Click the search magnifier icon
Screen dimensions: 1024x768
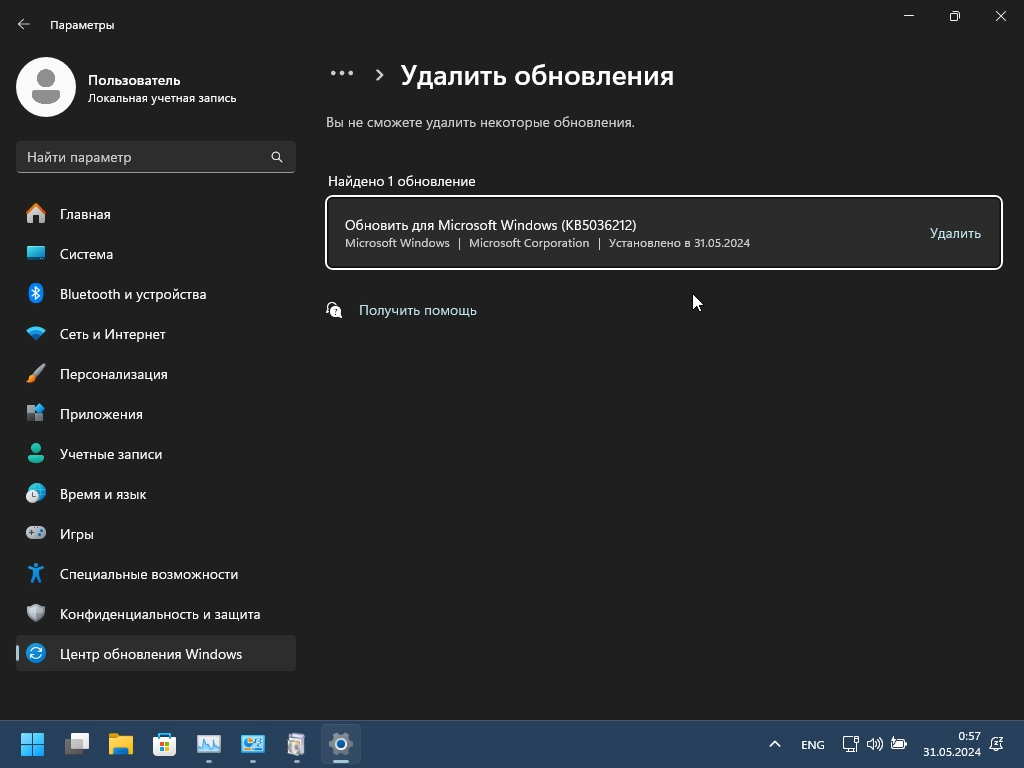point(277,157)
